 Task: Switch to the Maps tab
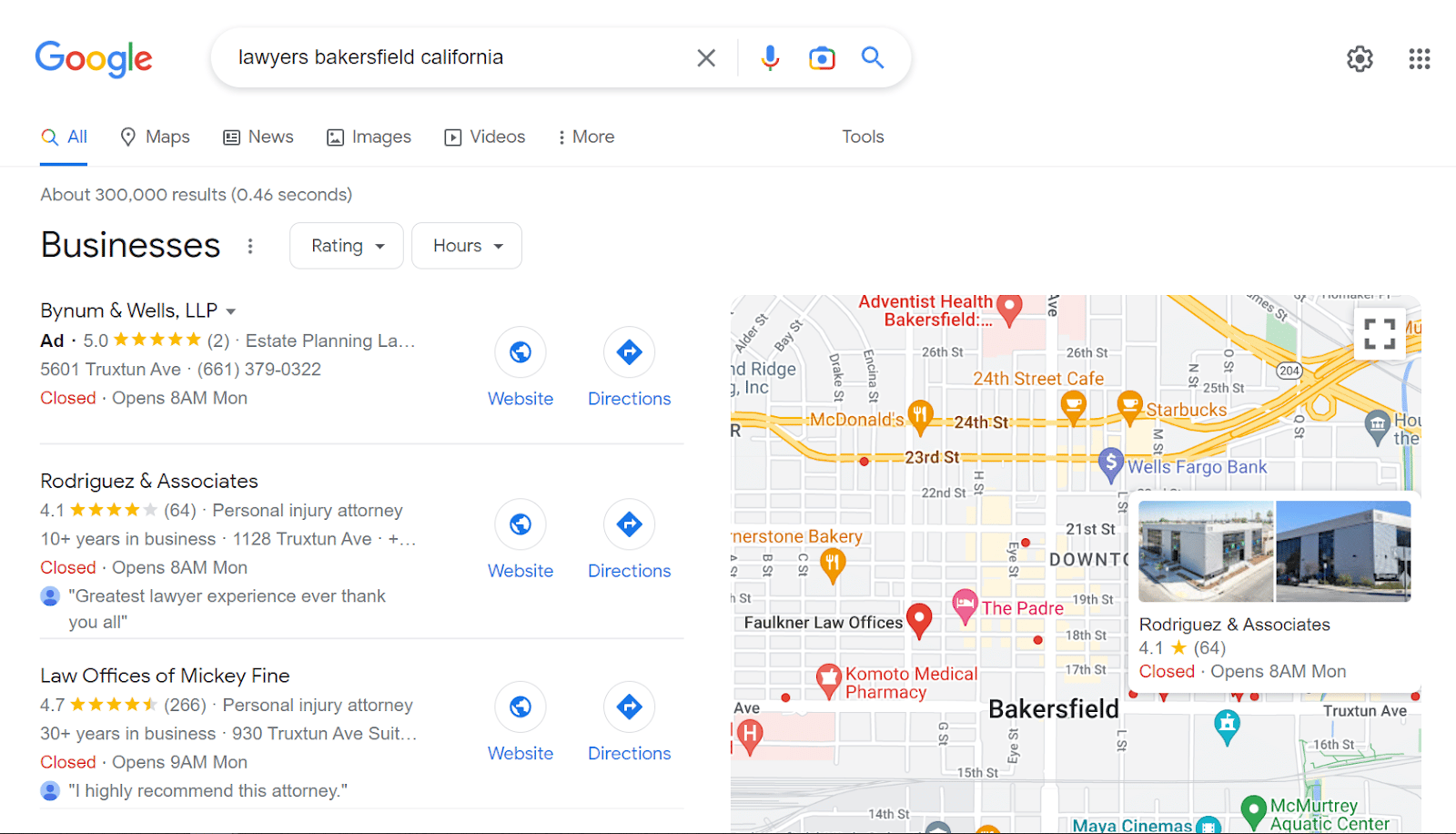[155, 137]
